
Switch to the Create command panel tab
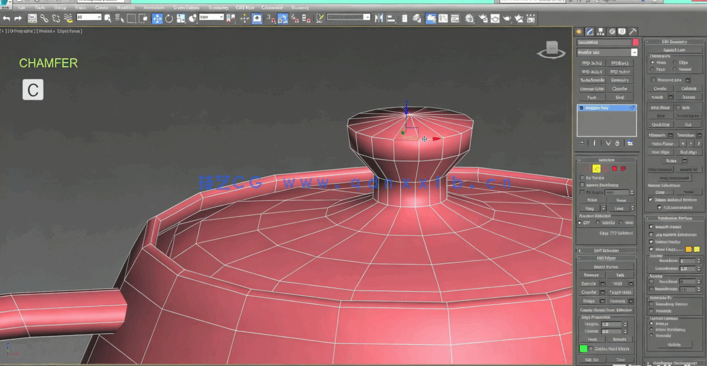[x=579, y=32]
